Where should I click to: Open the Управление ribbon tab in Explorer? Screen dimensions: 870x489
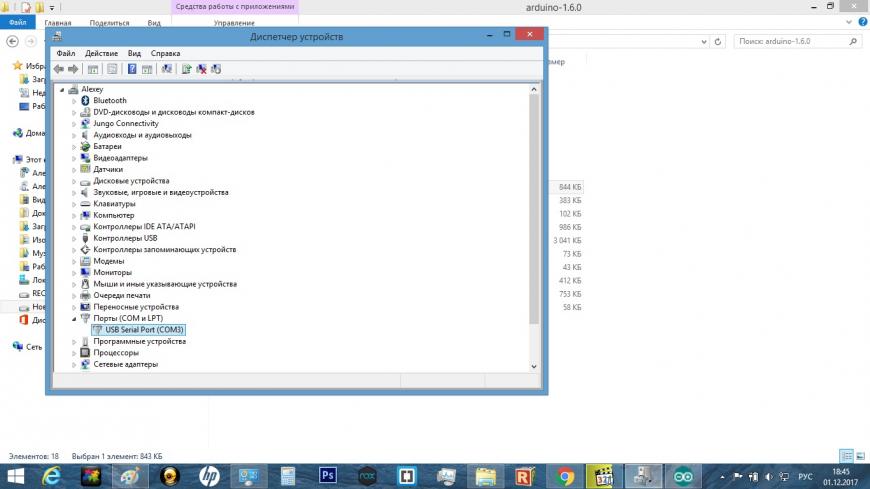pos(234,23)
